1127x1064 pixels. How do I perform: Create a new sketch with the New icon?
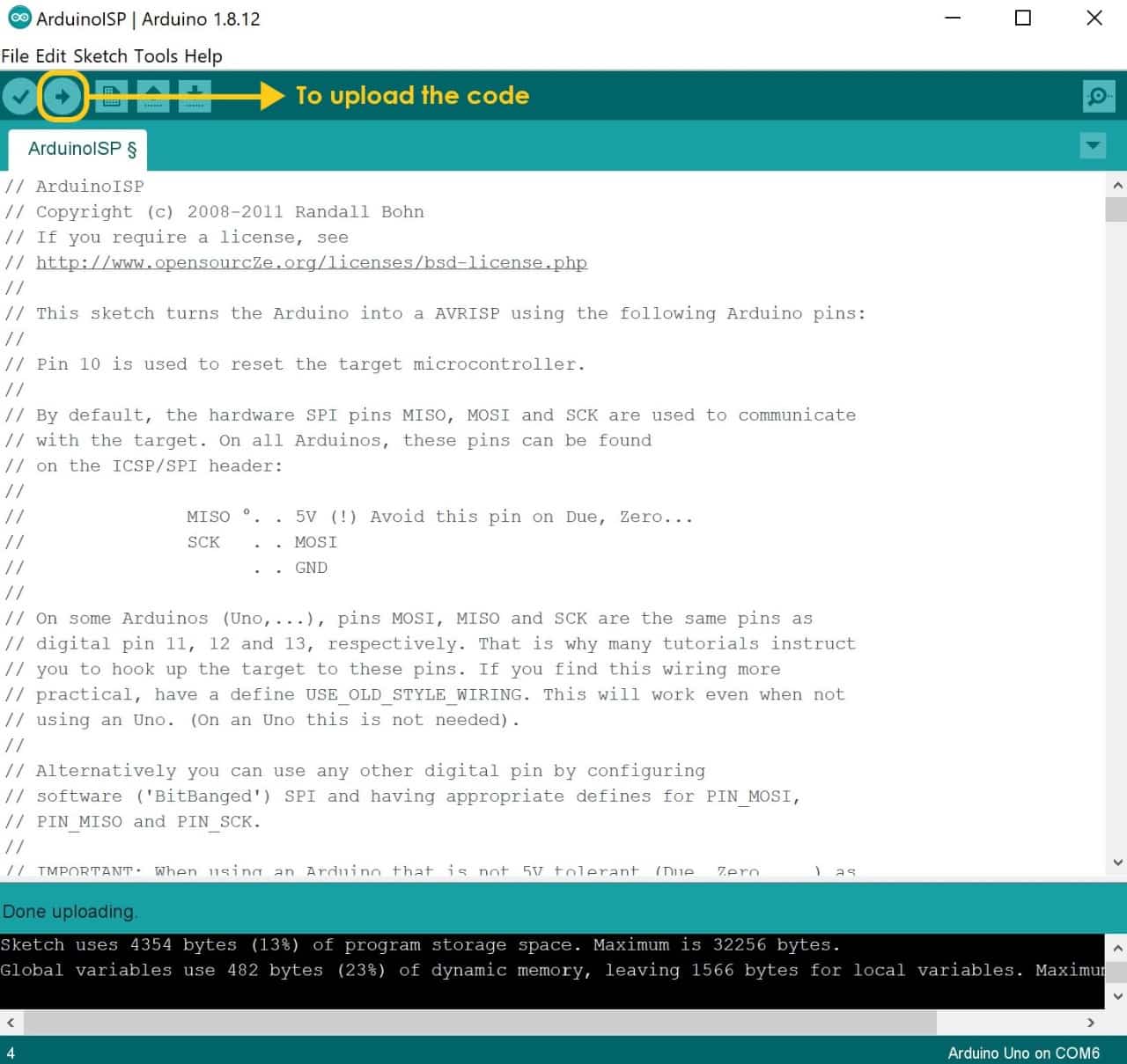tap(111, 96)
